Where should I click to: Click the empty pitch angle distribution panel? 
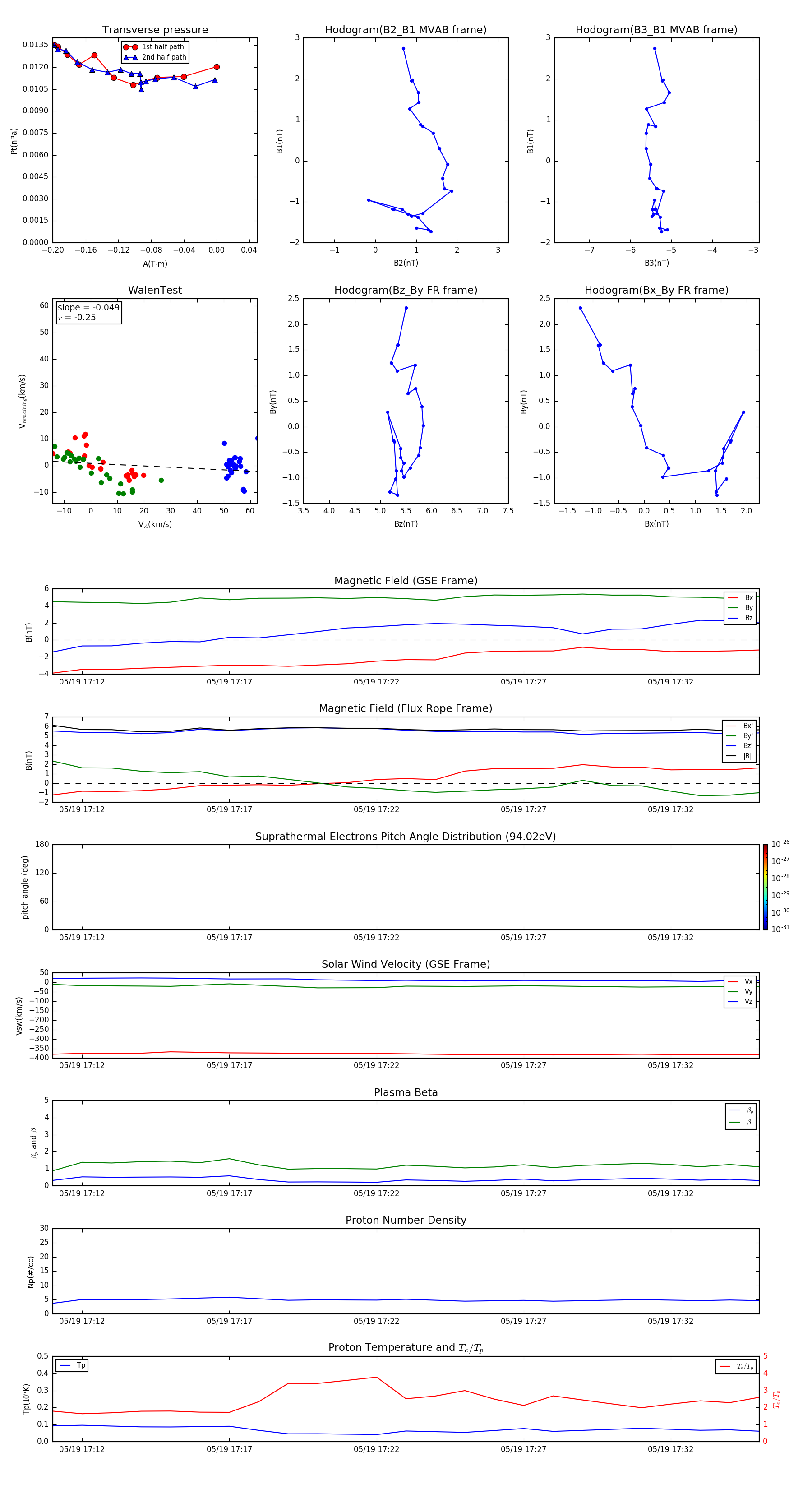pyautogui.click(x=406, y=887)
